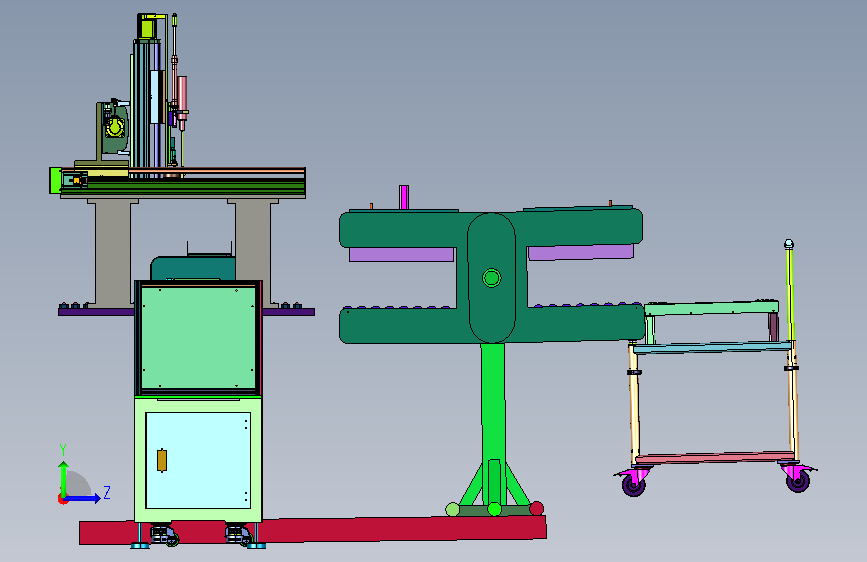Select the light blue middle shelf of the cart
Screen dimensions: 867x562
pos(712,347)
